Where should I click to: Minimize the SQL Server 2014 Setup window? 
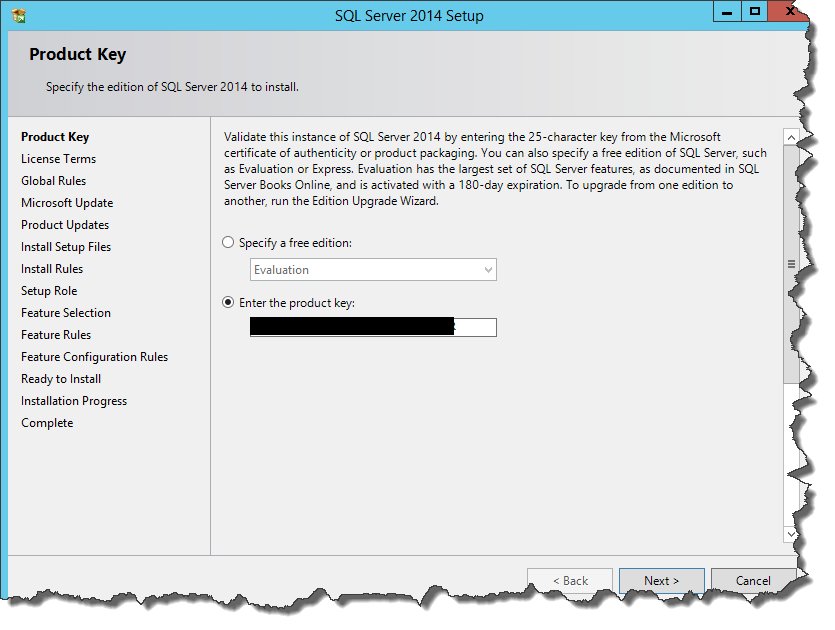[x=727, y=12]
